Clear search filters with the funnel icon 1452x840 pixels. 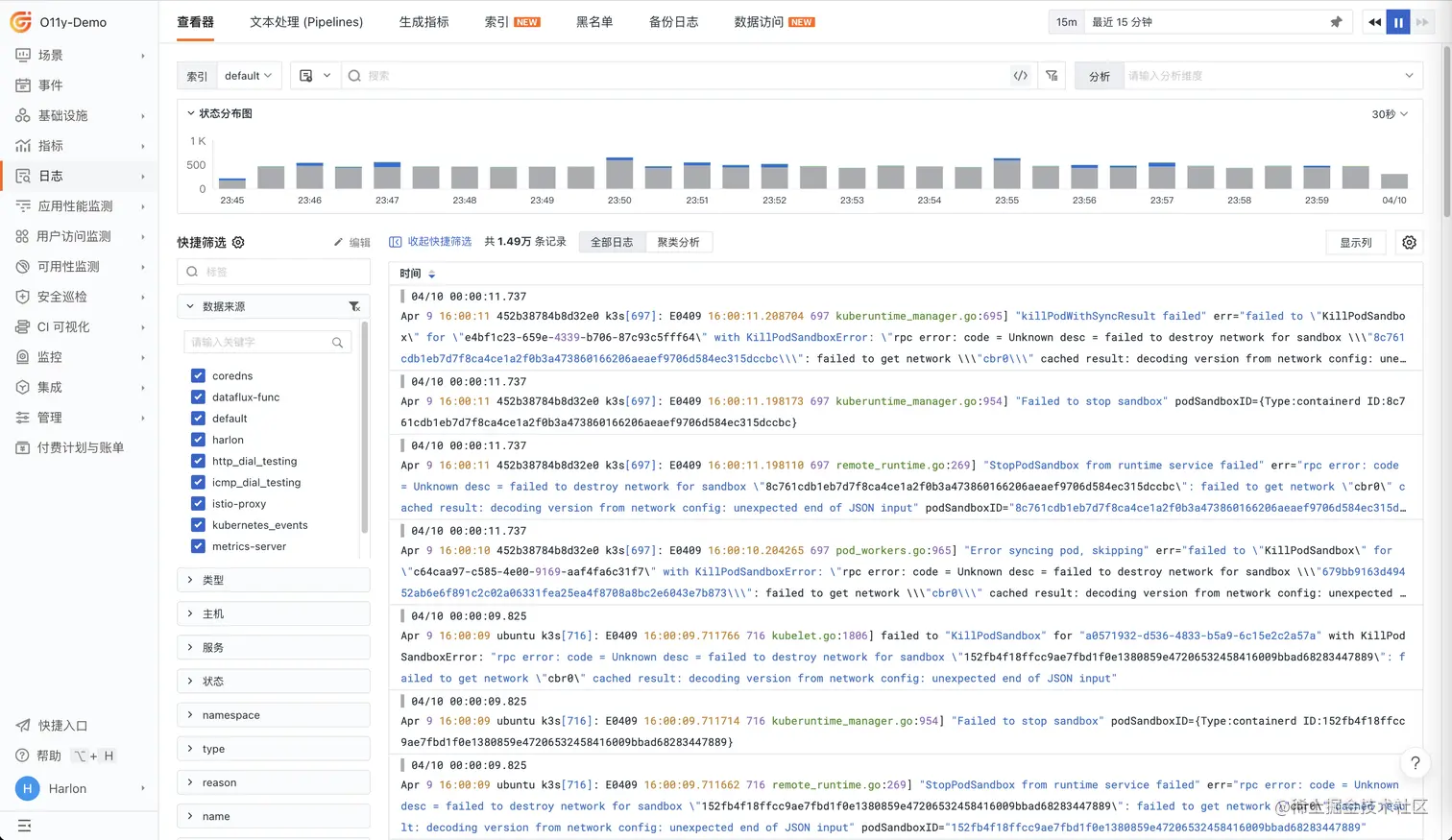tap(1053, 76)
